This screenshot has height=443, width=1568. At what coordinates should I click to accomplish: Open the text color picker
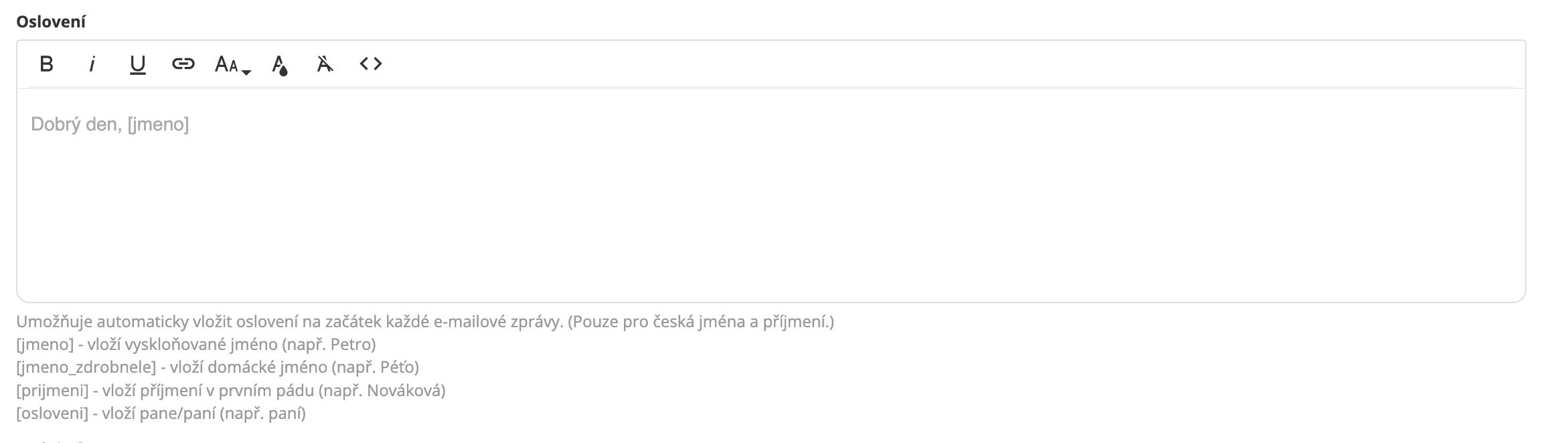[279, 65]
